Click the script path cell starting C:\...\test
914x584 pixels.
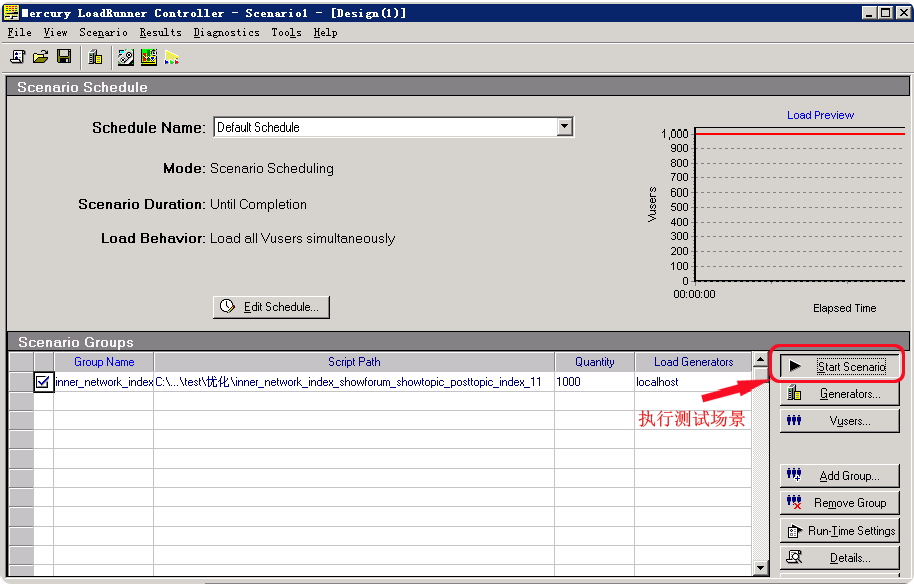click(354, 382)
